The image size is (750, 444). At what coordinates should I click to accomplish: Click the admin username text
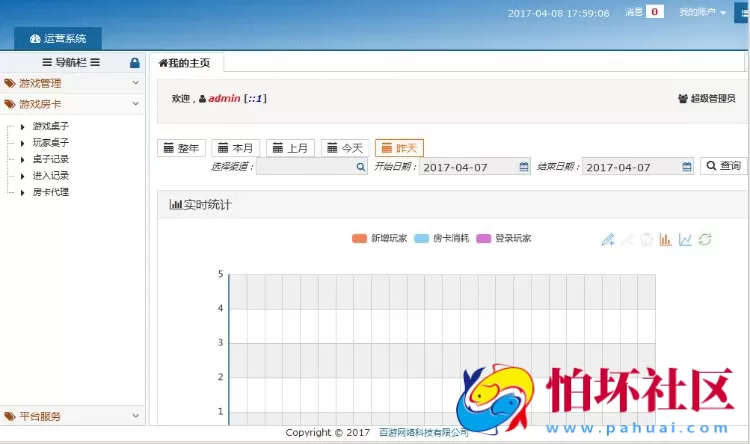(224, 99)
